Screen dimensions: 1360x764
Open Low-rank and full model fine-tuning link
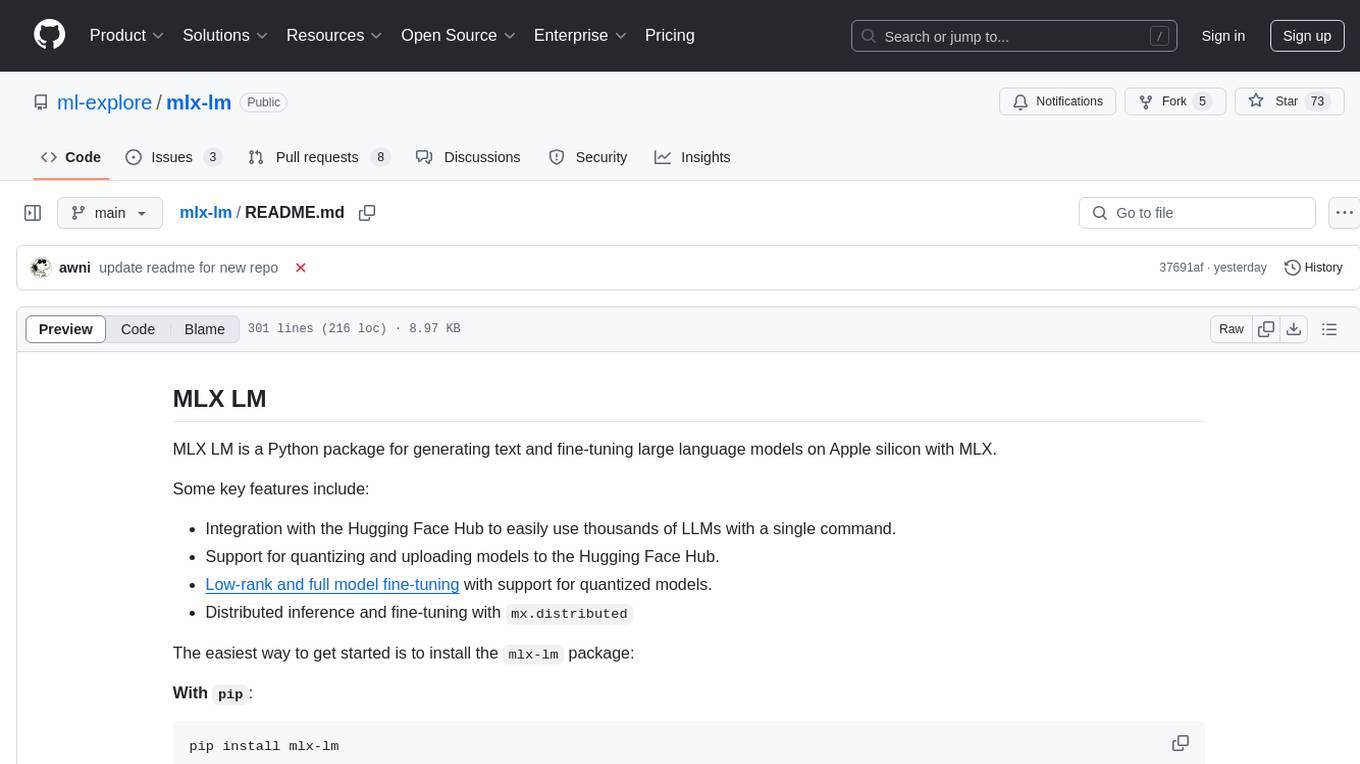(332, 584)
